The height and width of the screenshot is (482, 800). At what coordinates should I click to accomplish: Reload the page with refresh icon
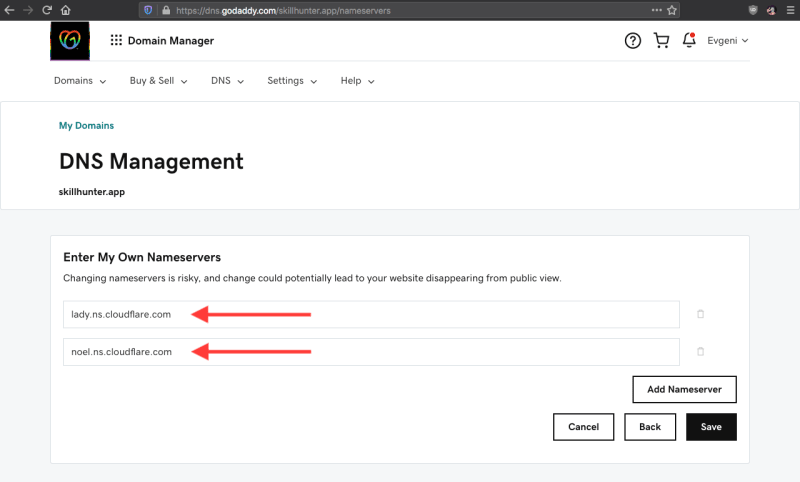47,10
